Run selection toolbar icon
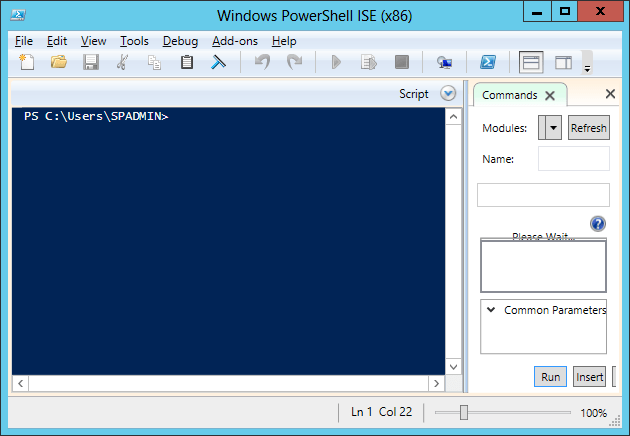 pyautogui.click(x=368, y=62)
